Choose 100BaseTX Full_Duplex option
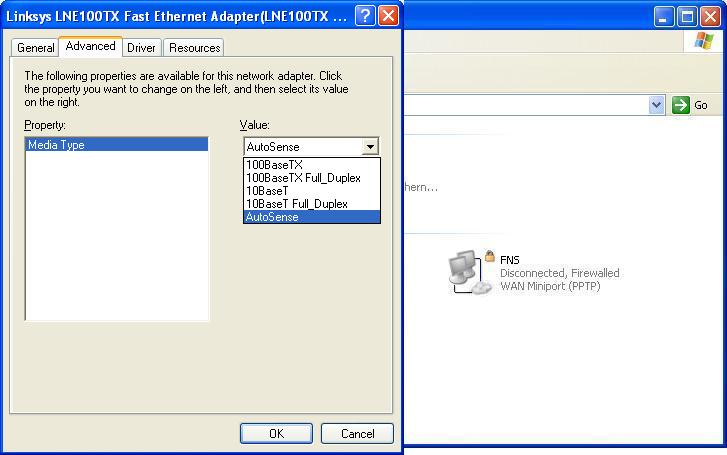Screen dimensions: 727x455 (x=312, y=178)
